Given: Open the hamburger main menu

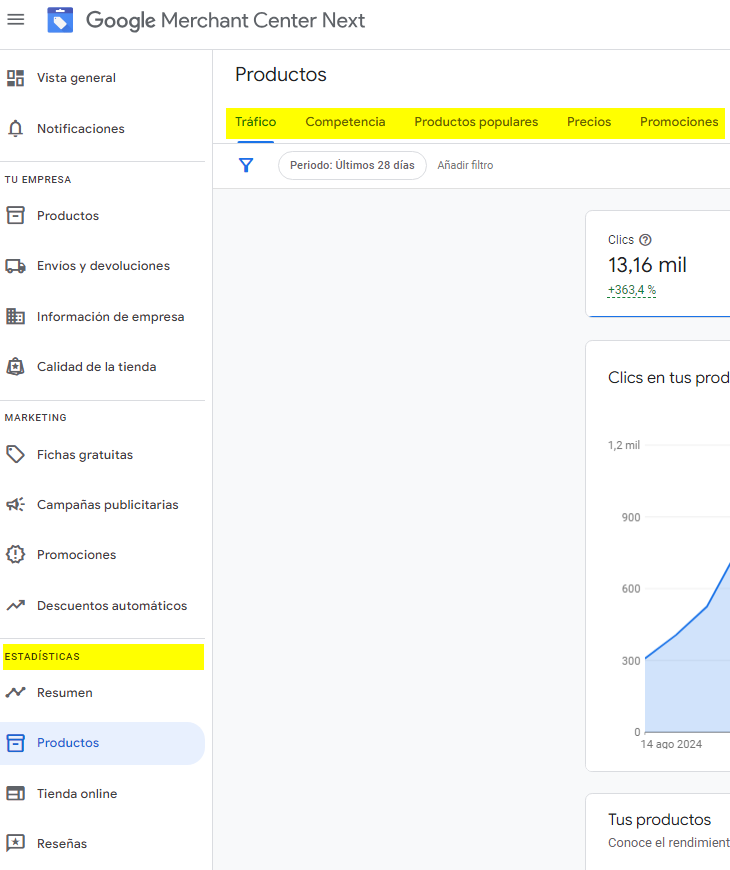Looking at the screenshot, I should [x=16, y=20].
